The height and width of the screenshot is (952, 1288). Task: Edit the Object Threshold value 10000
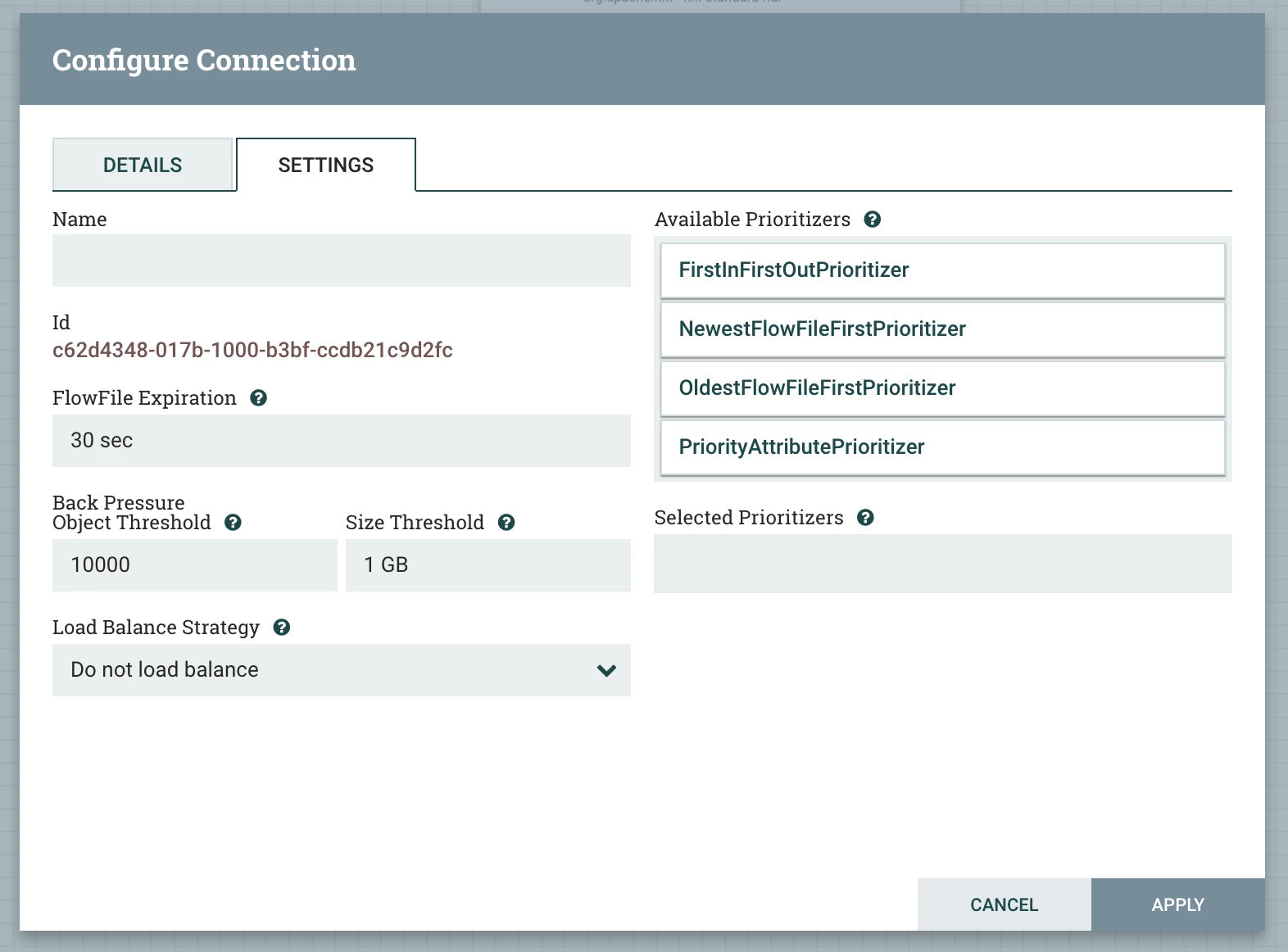(195, 565)
